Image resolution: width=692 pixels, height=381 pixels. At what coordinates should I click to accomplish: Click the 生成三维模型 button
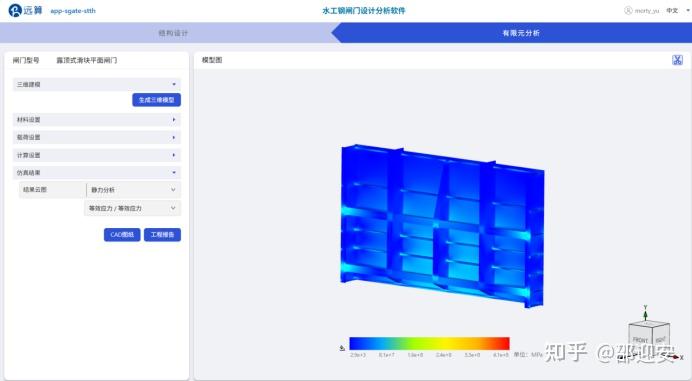point(157,100)
